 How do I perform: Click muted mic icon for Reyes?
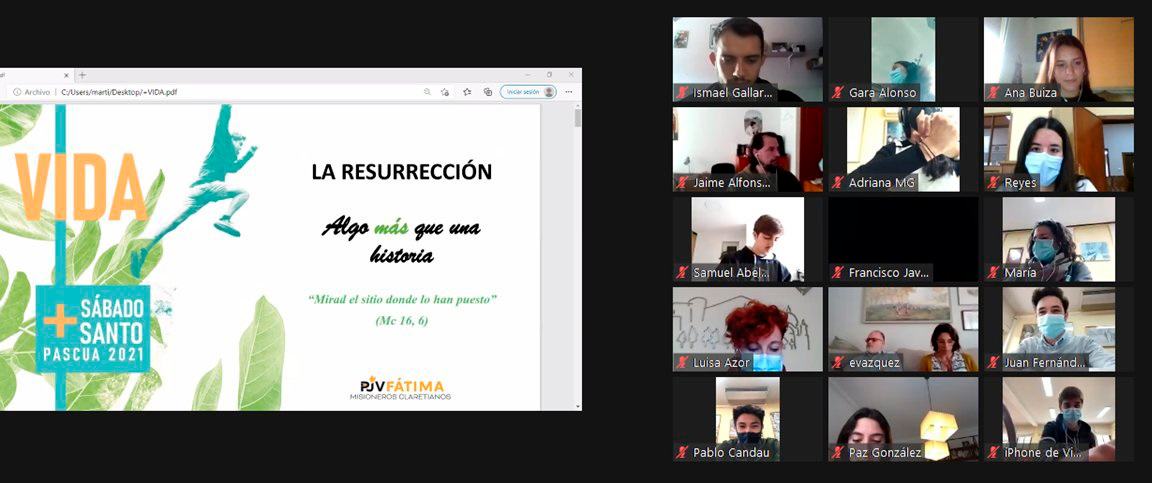pyautogui.click(x=994, y=183)
